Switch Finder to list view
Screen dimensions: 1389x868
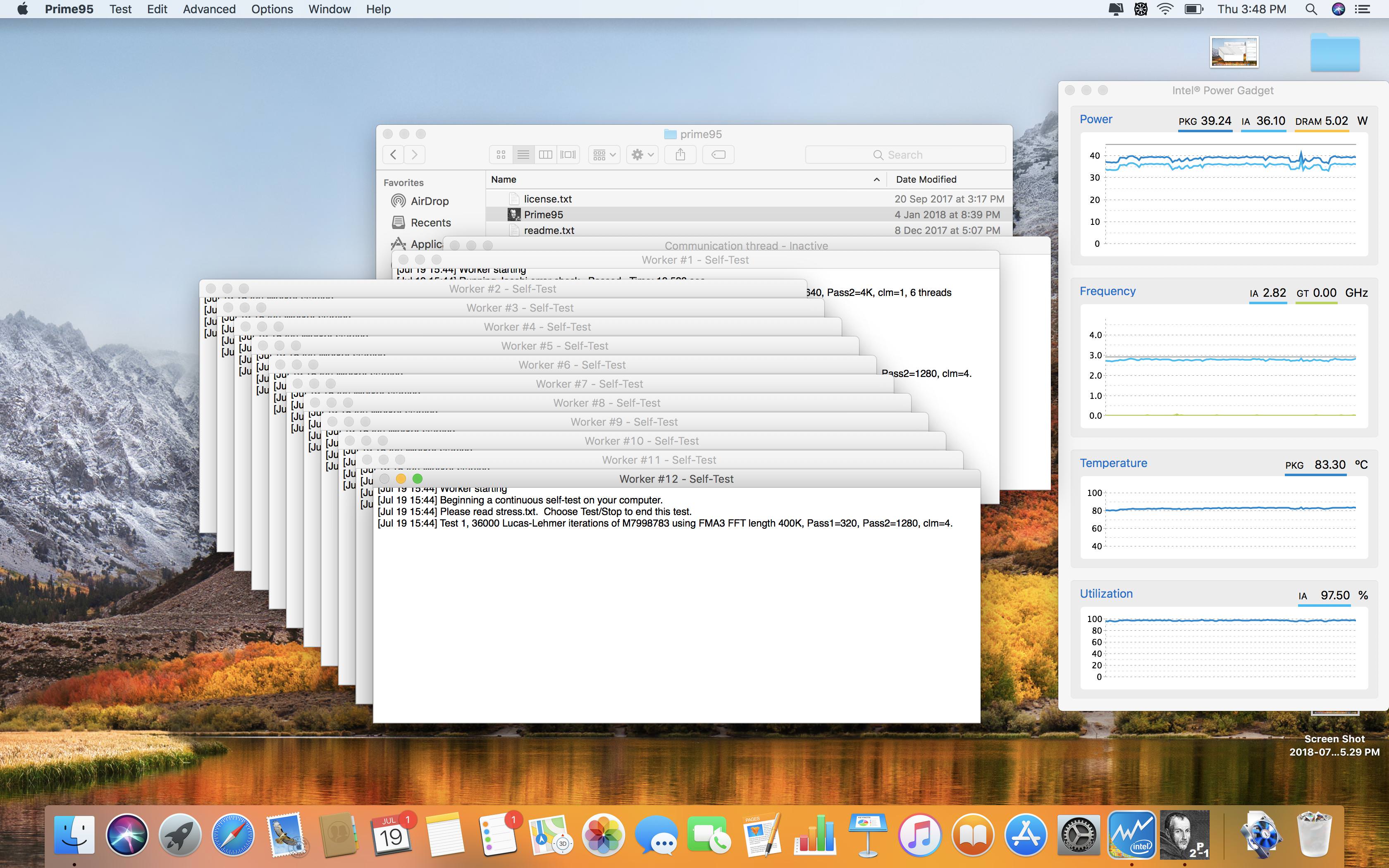pyautogui.click(x=523, y=155)
